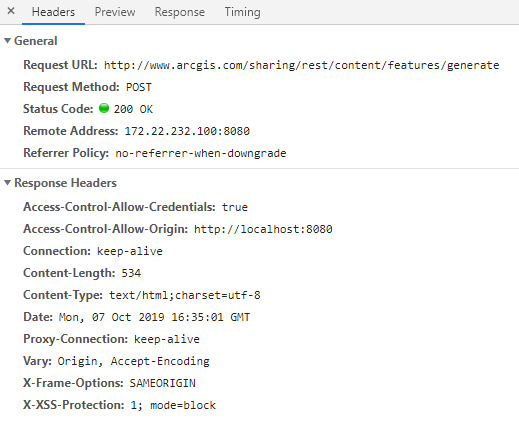Screen dimensions: 519x428
Task: Switch to the Preview tab
Action: coord(115,12)
